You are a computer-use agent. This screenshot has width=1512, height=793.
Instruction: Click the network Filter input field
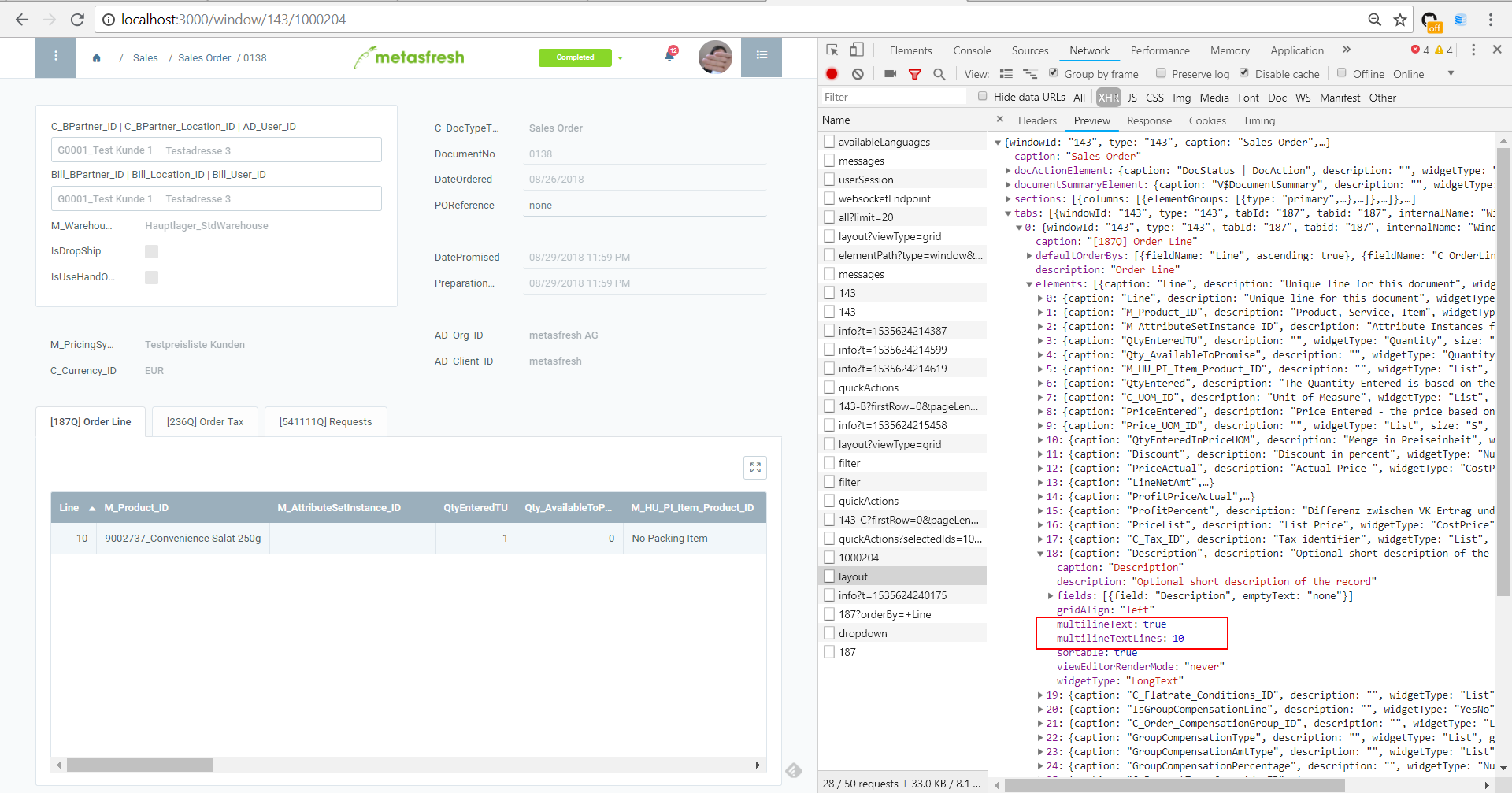pos(893,97)
